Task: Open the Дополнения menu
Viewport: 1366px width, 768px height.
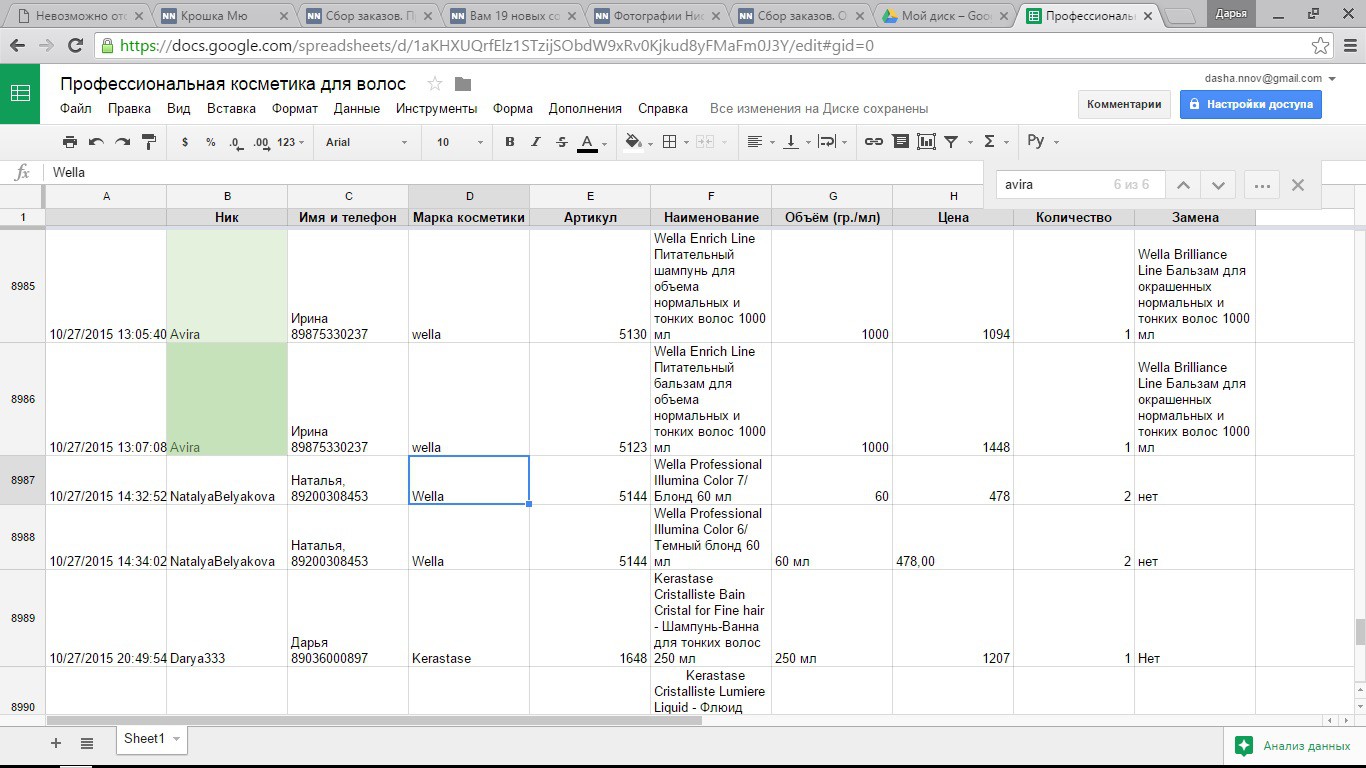Action: 585,108
